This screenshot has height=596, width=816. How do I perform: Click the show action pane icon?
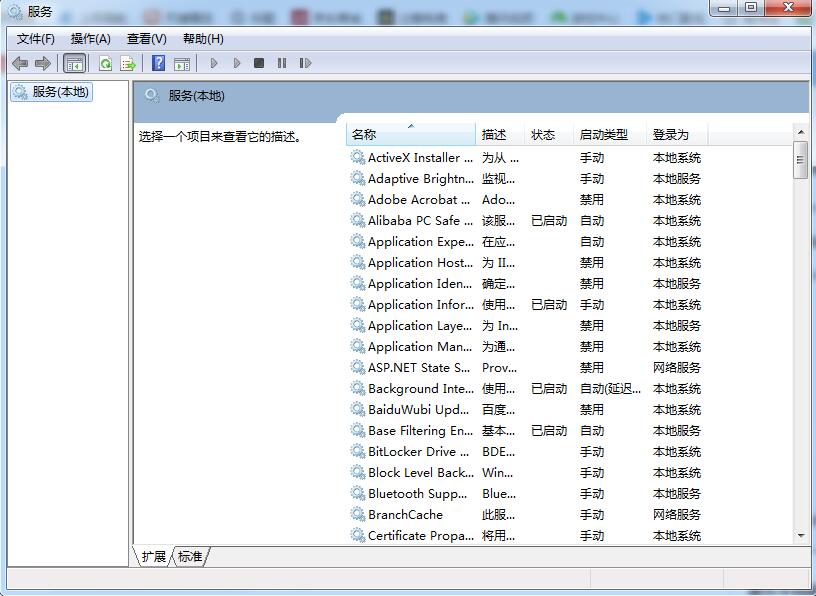[x=182, y=62]
